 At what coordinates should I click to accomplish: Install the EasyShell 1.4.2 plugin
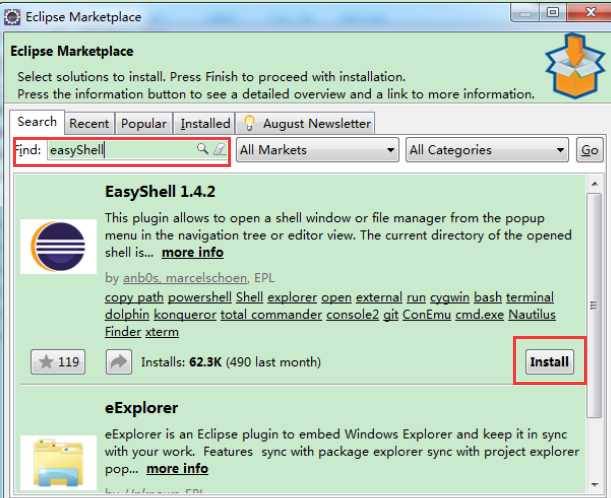click(x=549, y=362)
